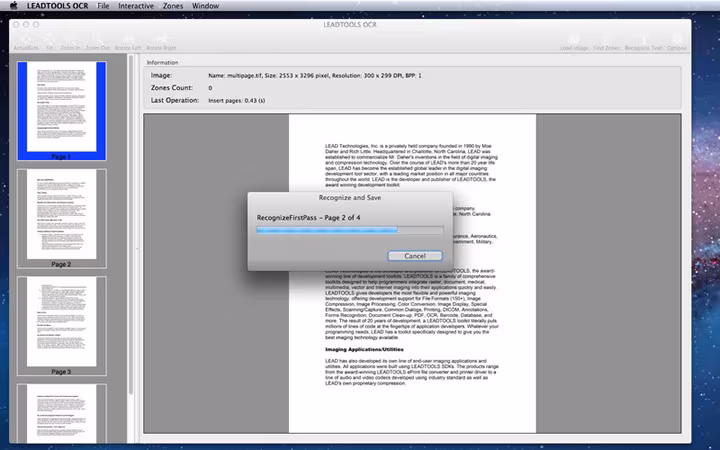This screenshot has width=720, height=450.
Task: Click the Recognize Text toolbar icon
Action: click(643, 42)
